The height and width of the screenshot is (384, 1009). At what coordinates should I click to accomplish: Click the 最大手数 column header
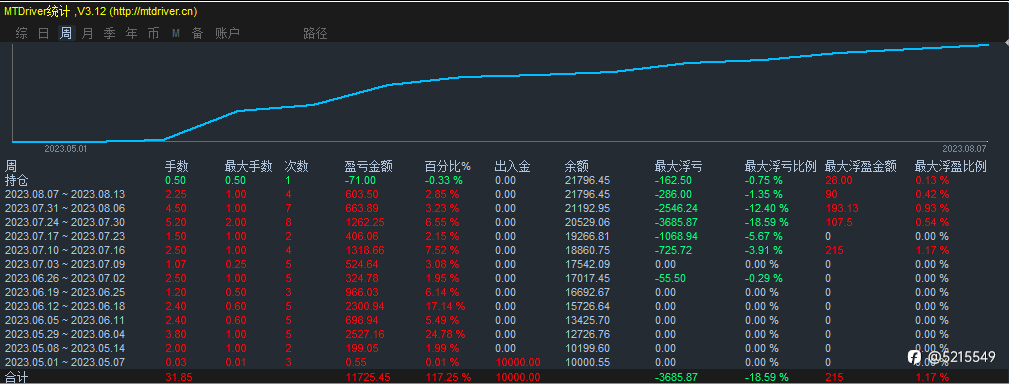(248, 167)
